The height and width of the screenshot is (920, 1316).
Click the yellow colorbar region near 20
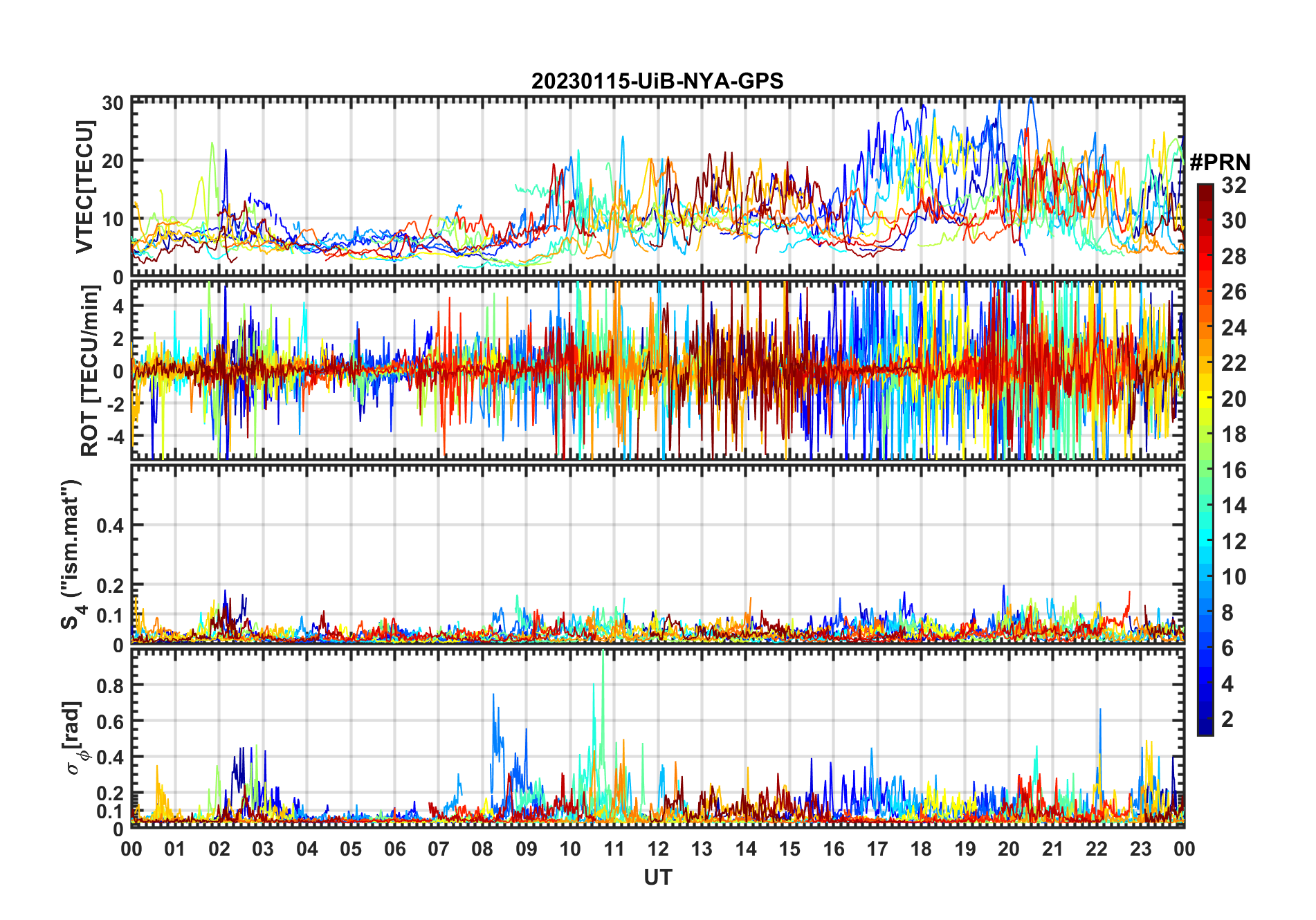pos(1205,399)
